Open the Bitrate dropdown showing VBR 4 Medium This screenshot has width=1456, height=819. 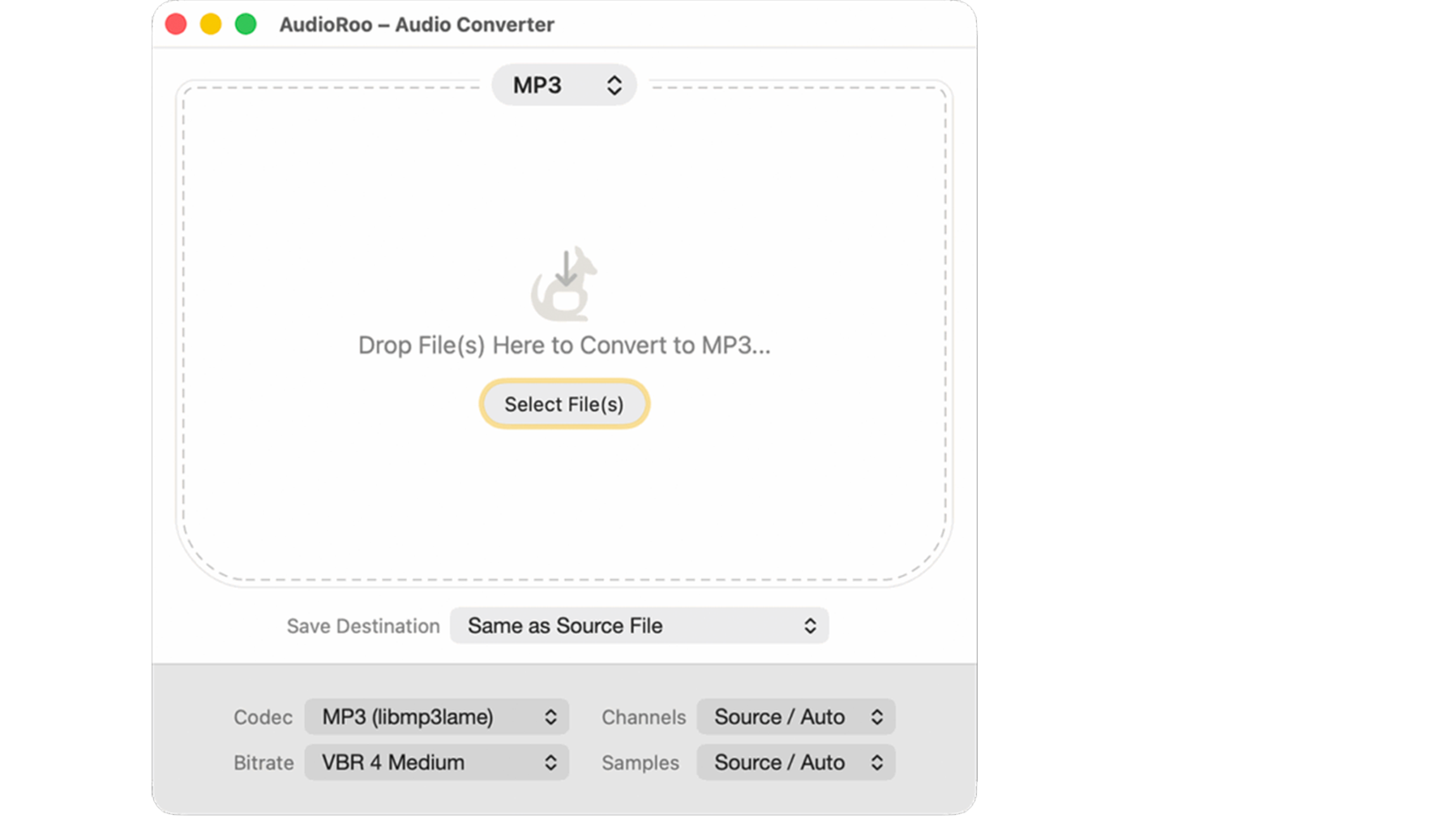[436, 762]
